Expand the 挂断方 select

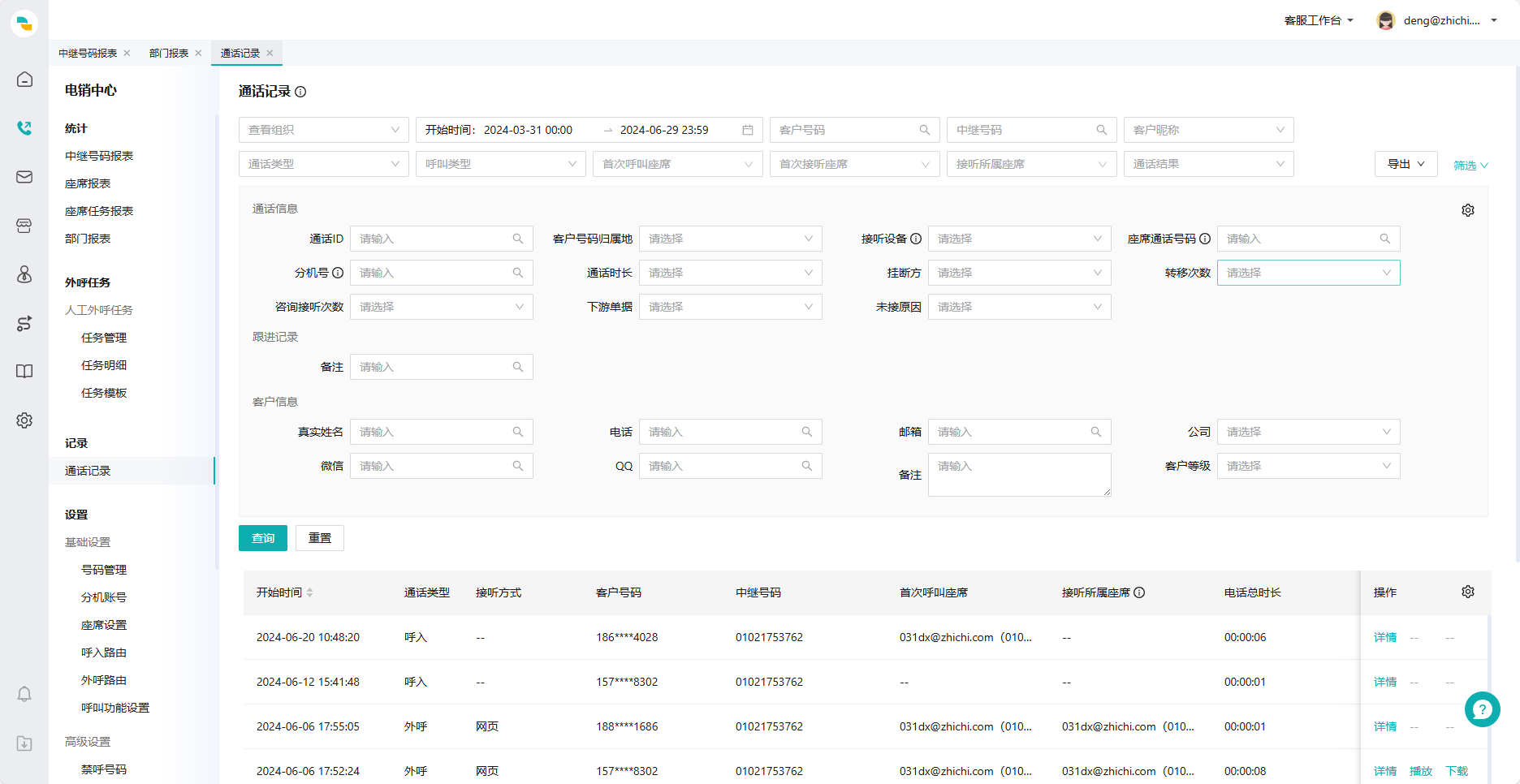pyautogui.click(x=1020, y=273)
